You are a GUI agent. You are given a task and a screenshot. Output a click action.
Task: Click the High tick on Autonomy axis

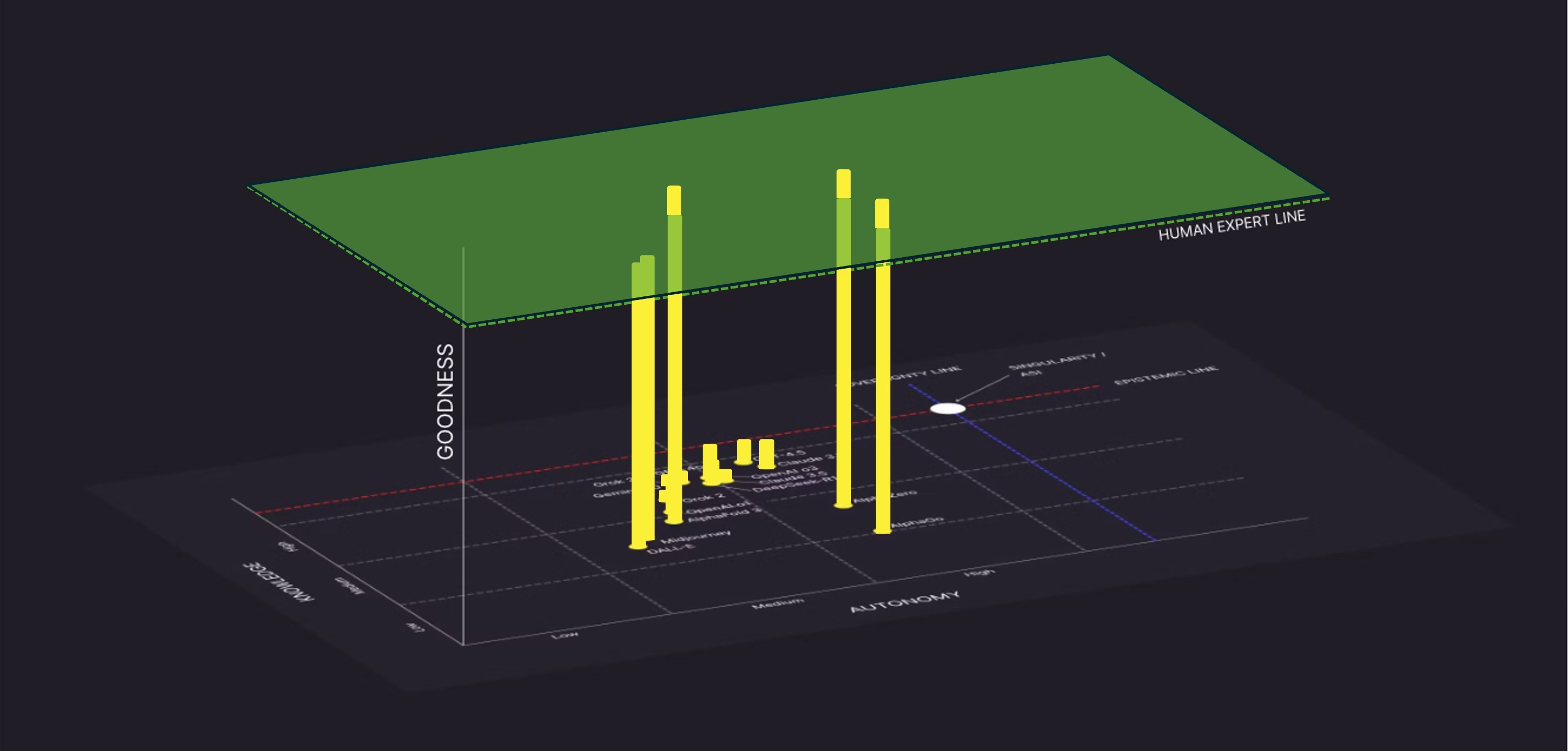(x=979, y=572)
